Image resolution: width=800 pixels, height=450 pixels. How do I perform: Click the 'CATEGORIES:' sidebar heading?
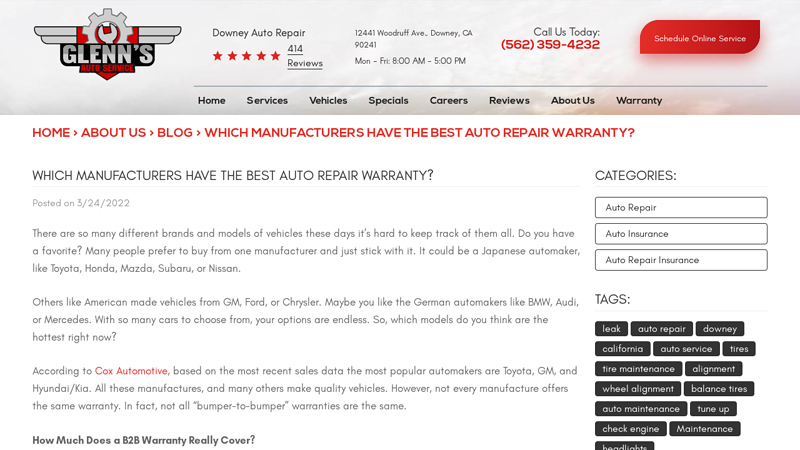[636, 176]
